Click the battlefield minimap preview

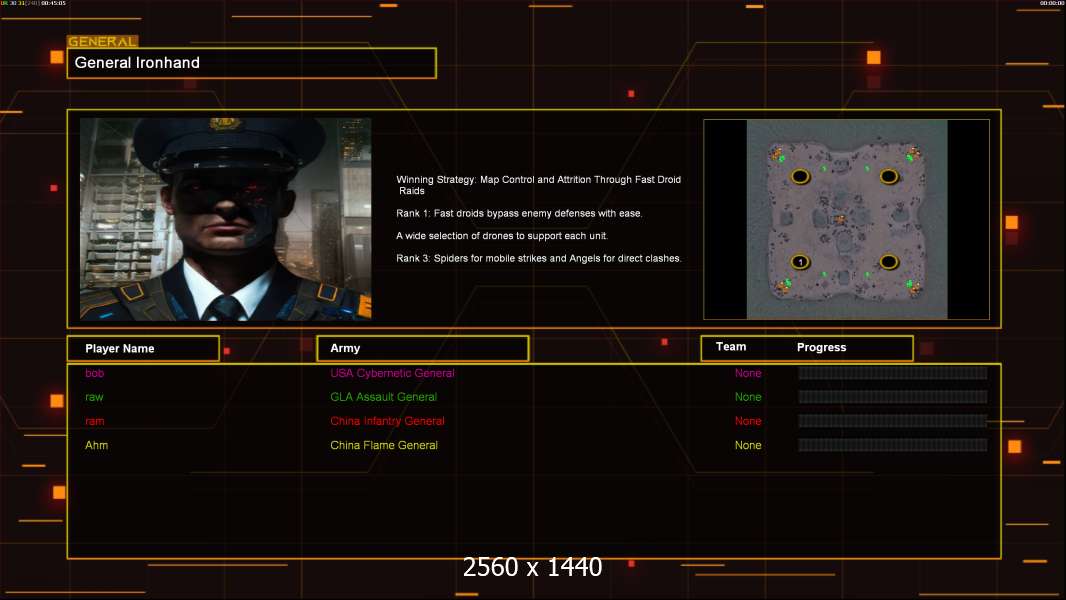pos(846,219)
